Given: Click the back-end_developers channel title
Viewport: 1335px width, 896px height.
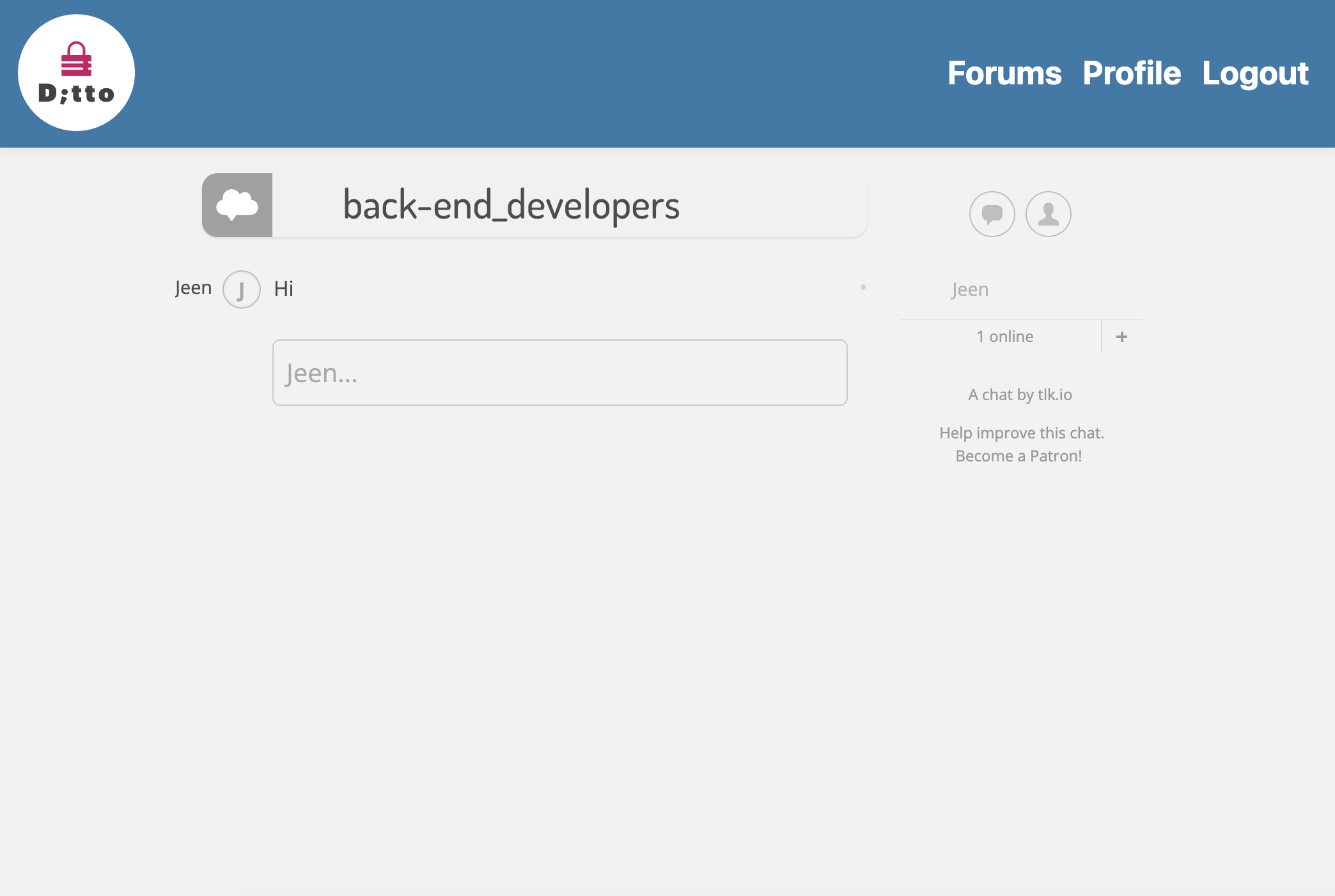Looking at the screenshot, I should 511,205.
